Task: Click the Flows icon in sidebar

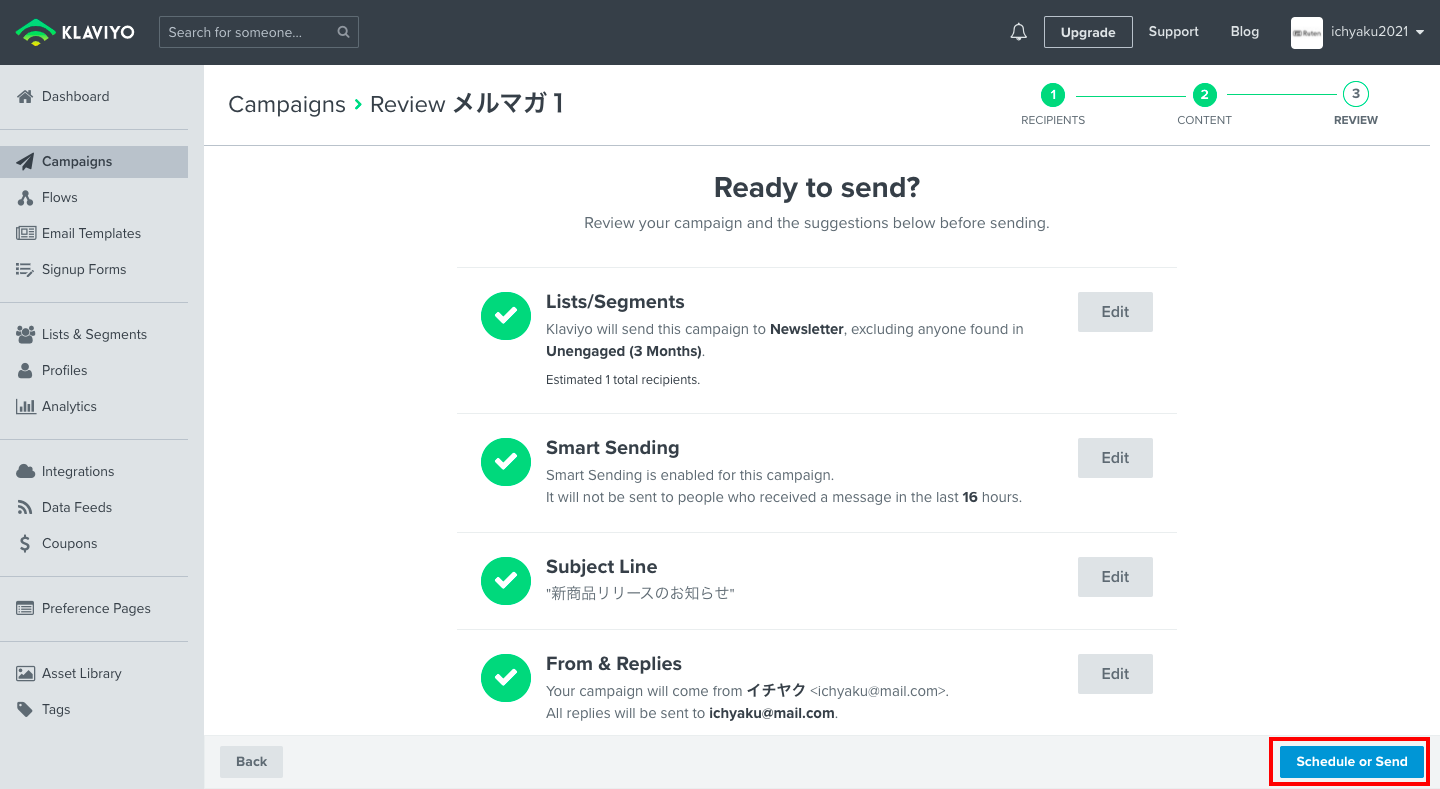Action: (x=26, y=197)
